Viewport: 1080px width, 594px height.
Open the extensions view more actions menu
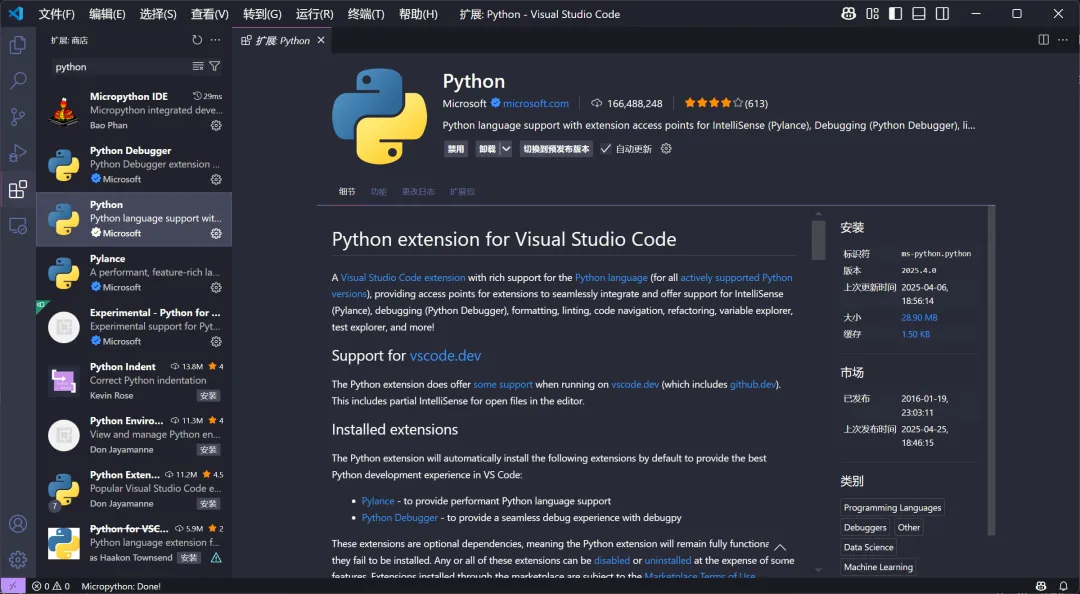click(x=215, y=40)
